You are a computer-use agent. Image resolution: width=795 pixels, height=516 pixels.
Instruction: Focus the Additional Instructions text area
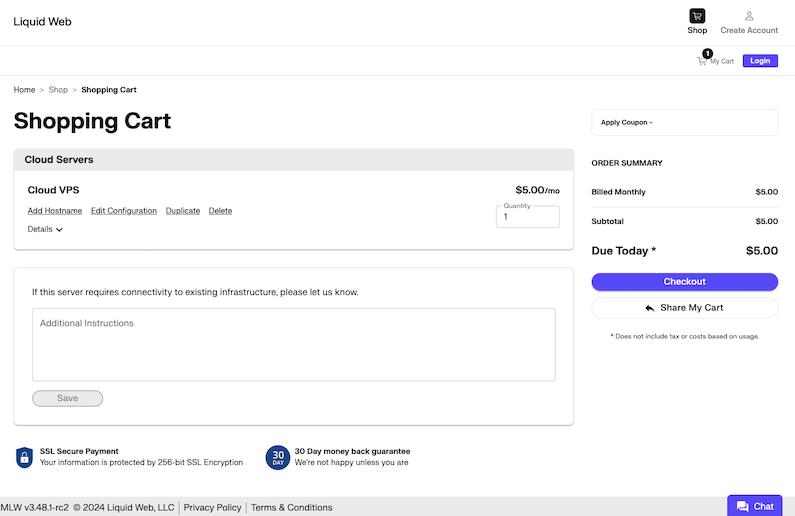click(x=293, y=344)
